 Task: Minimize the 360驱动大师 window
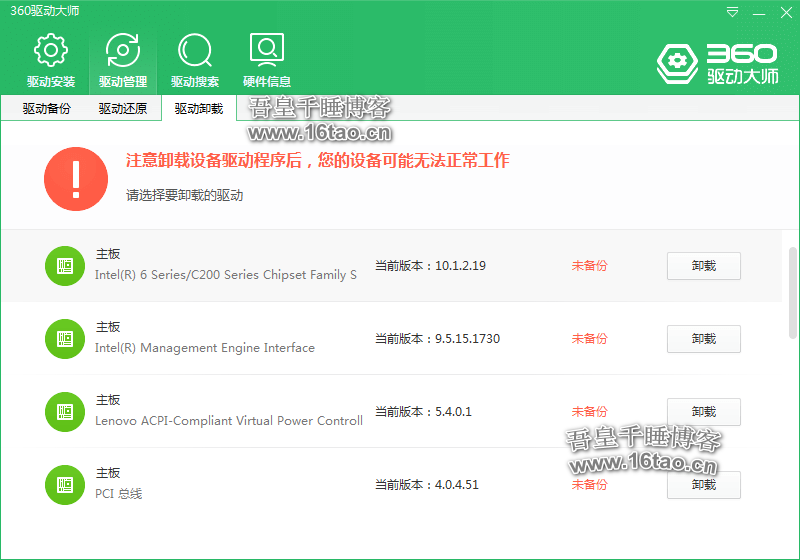tap(757, 12)
